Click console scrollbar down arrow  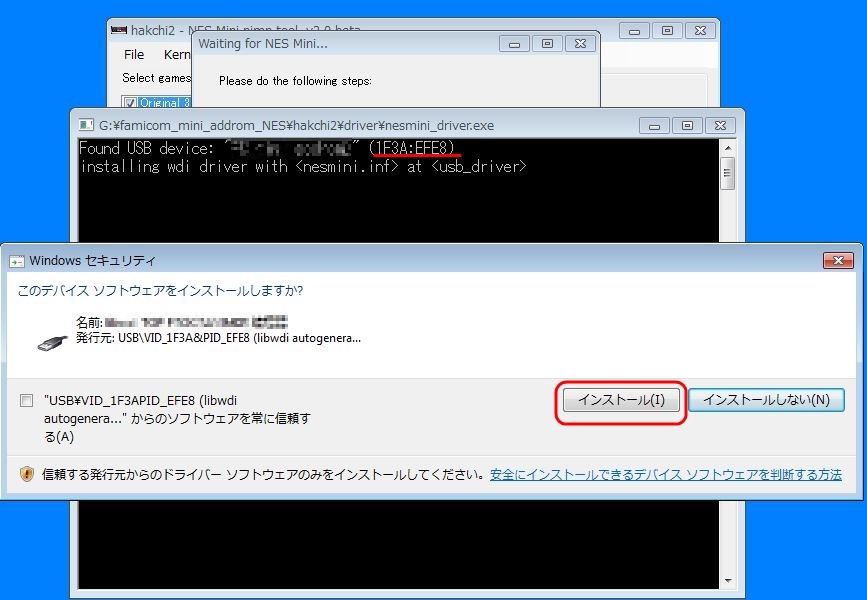728,580
